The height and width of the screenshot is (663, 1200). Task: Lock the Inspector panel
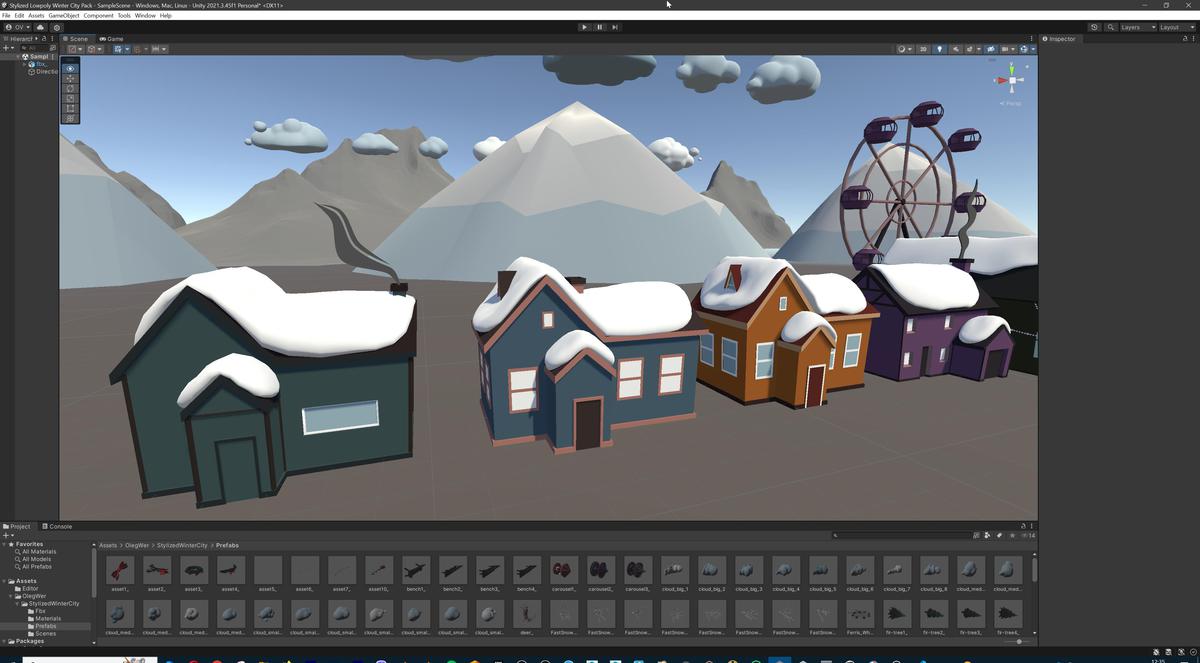click(x=1185, y=39)
